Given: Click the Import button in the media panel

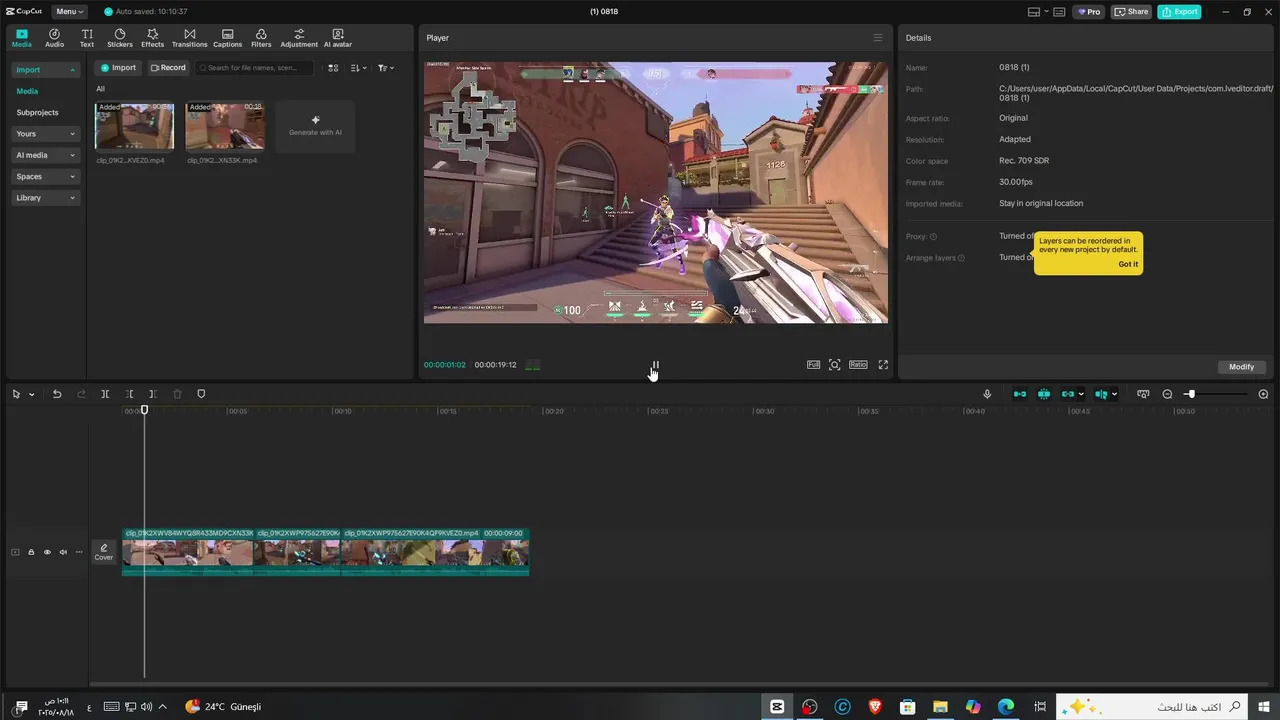Looking at the screenshot, I should [118, 68].
